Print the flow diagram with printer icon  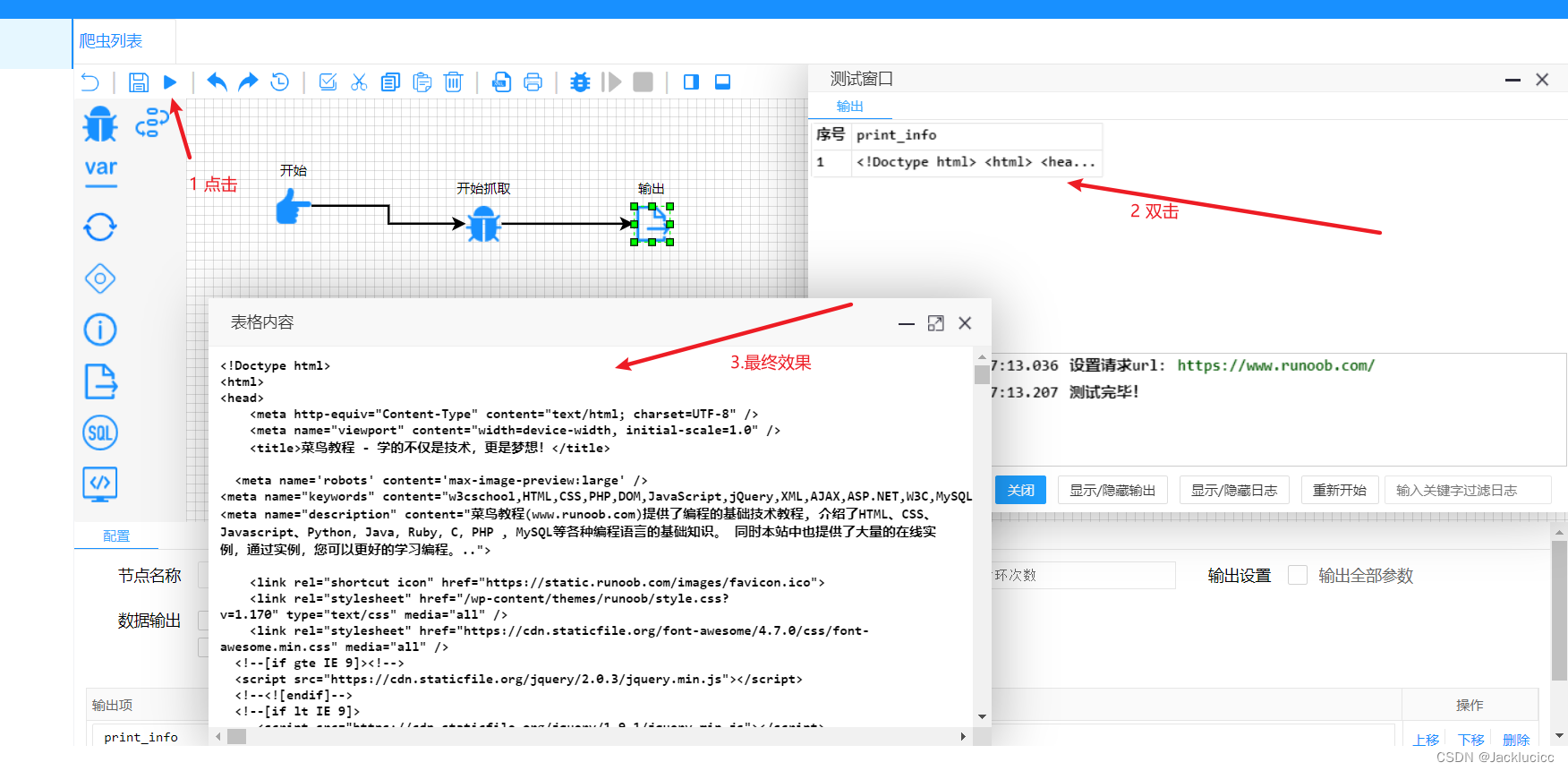(533, 82)
